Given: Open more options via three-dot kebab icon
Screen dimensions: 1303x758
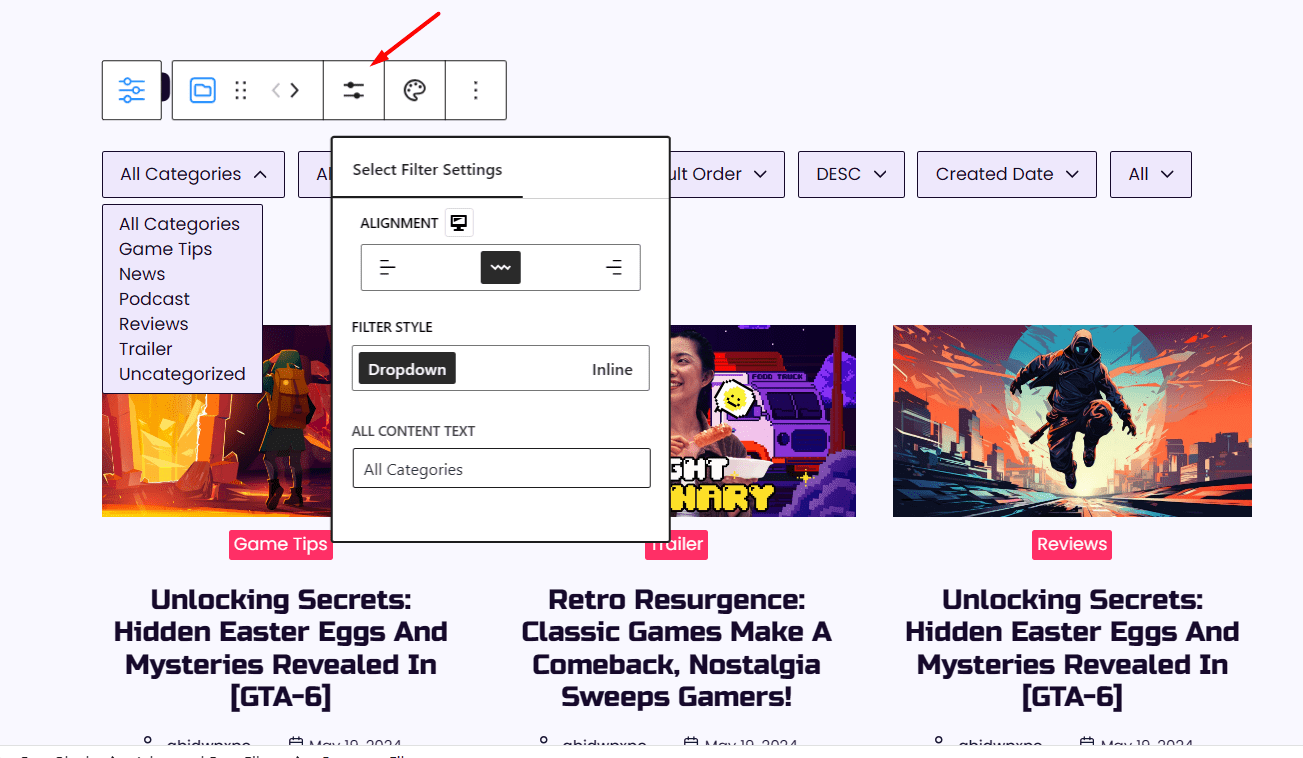Looking at the screenshot, I should coord(476,90).
